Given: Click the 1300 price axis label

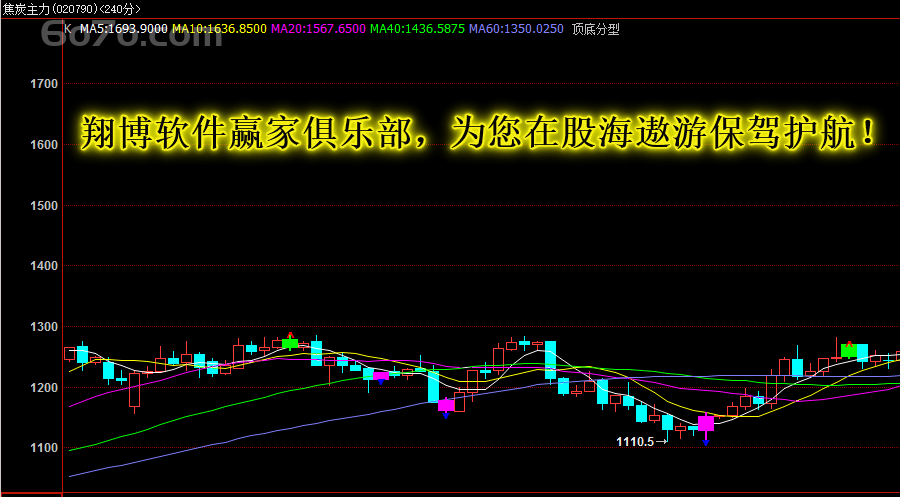Looking at the screenshot, I should point(44,327).
